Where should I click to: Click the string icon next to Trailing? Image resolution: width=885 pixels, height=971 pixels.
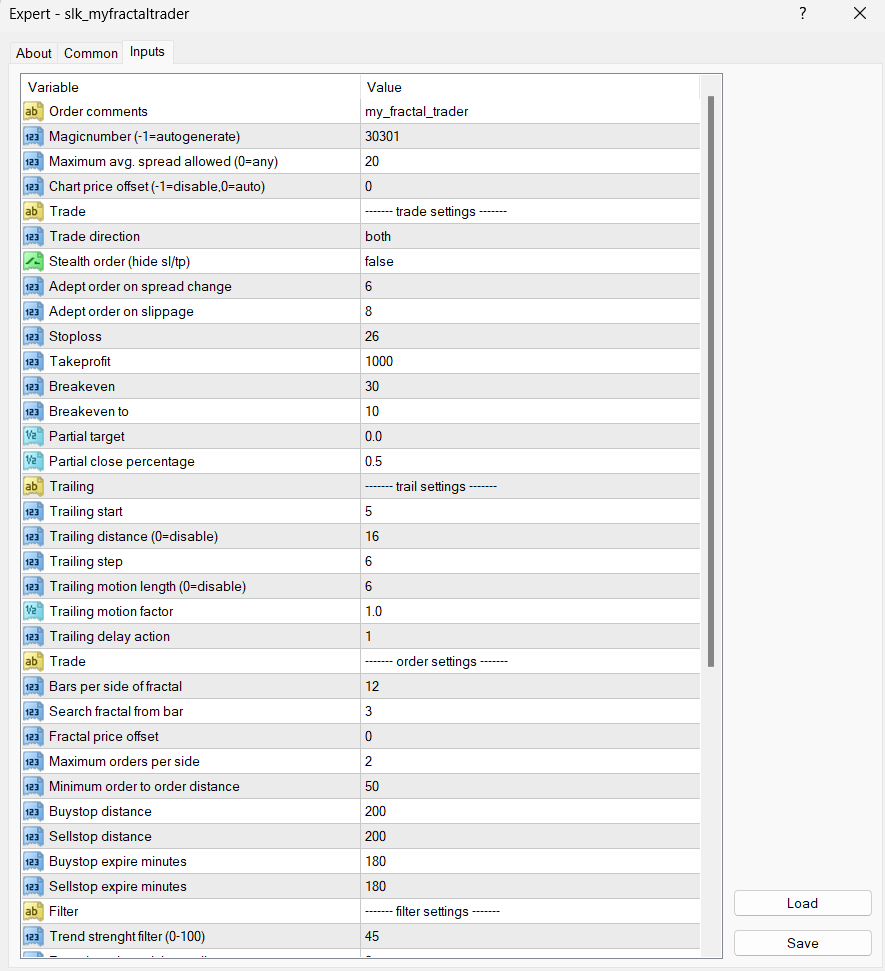pyautogui.click(x=33, y=487)
